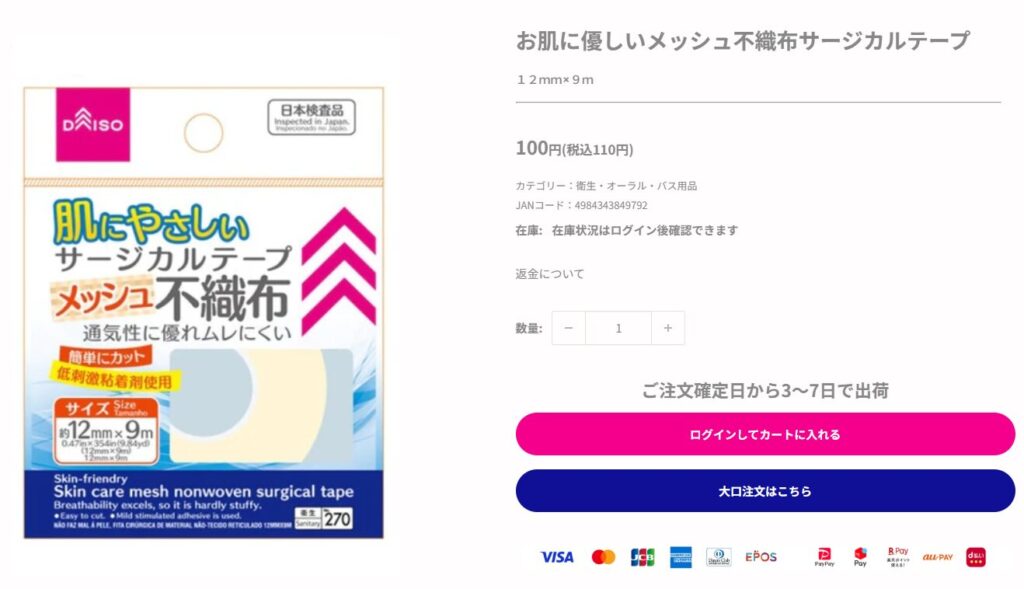
Task: Select the Mastercard payment icon
Action: tap(604, 557)
